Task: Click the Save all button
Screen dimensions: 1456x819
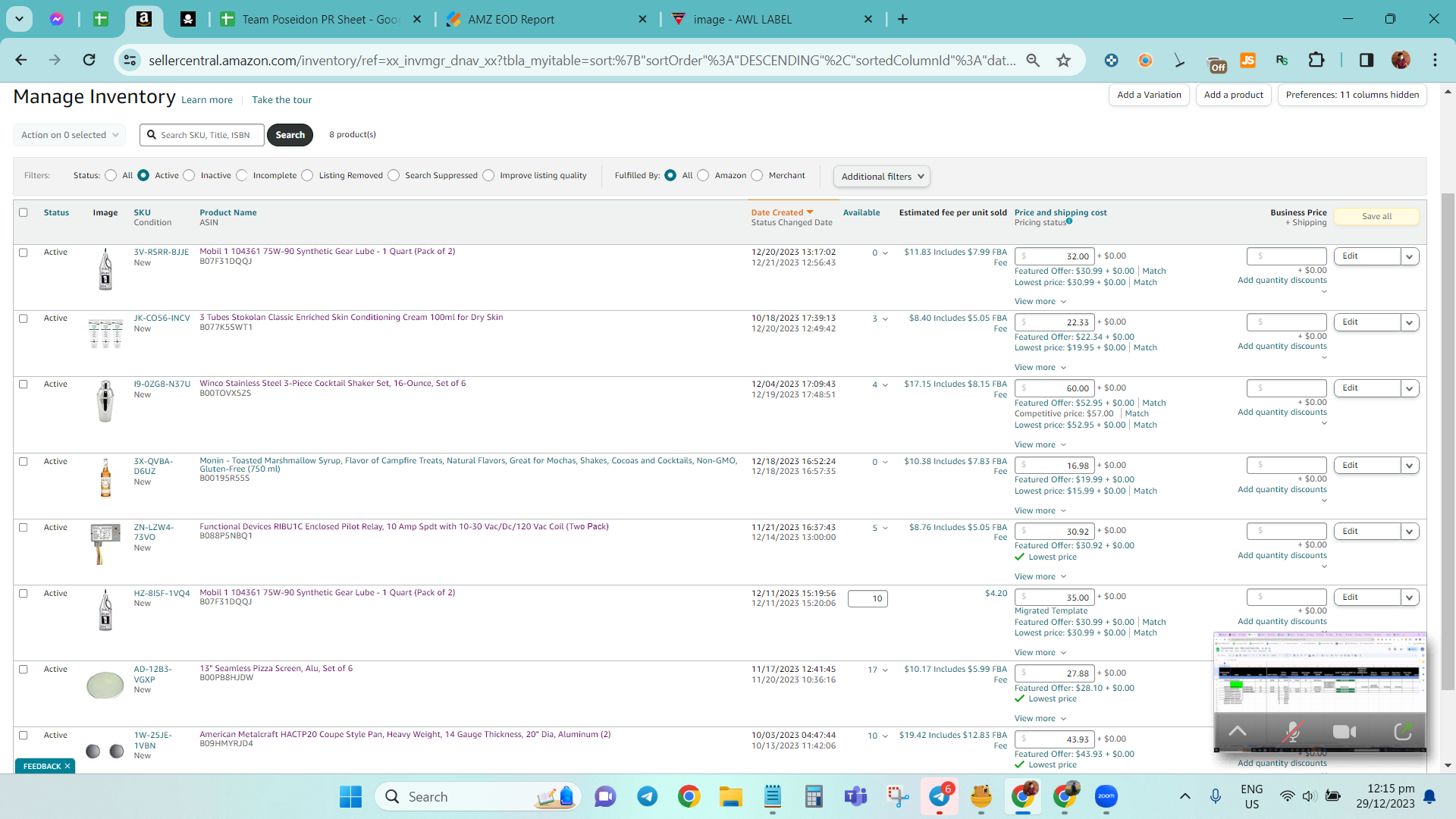Action: point(1376,217)
